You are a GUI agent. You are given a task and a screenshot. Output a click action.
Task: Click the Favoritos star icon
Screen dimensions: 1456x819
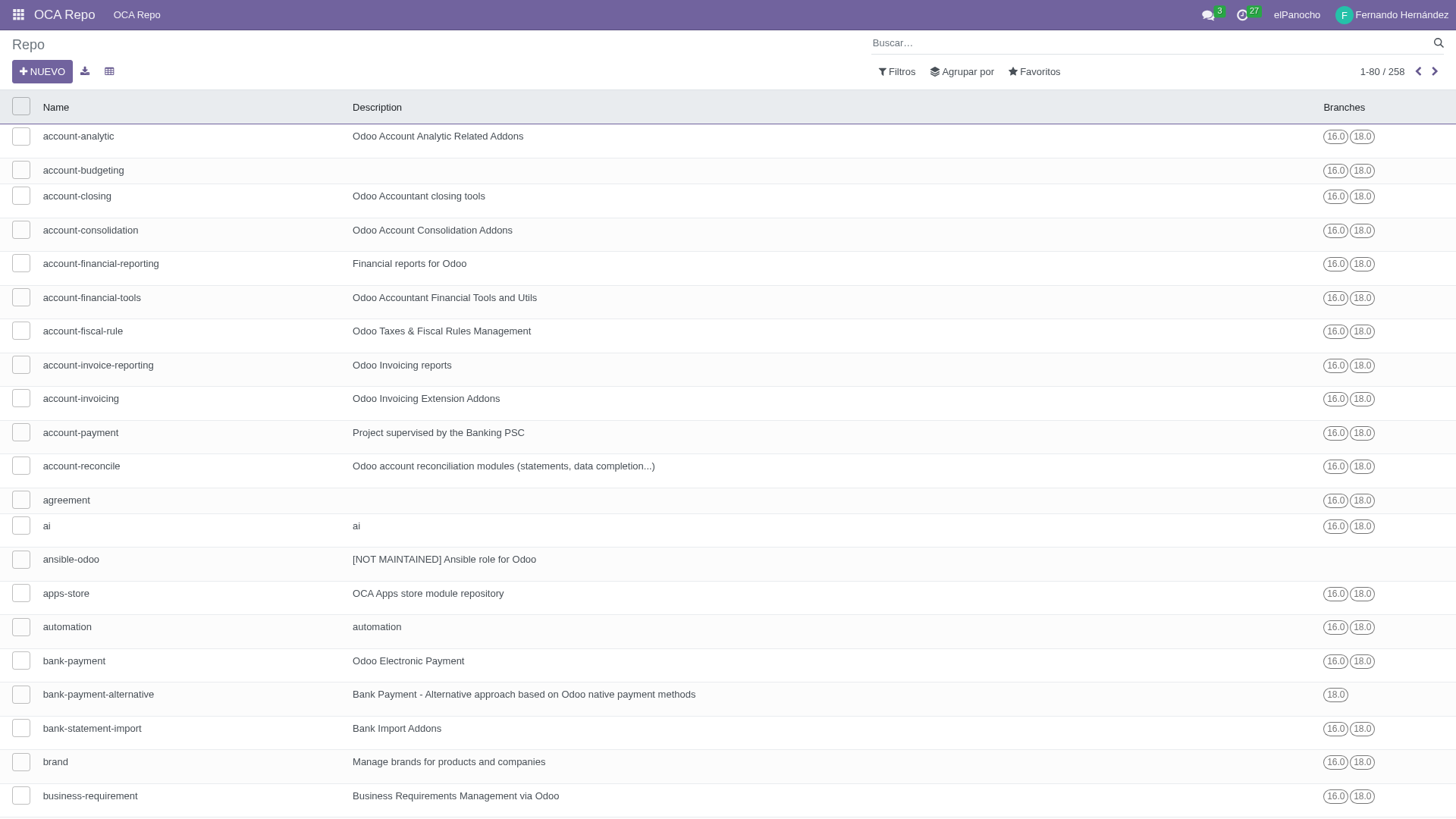pos(1013,71)
